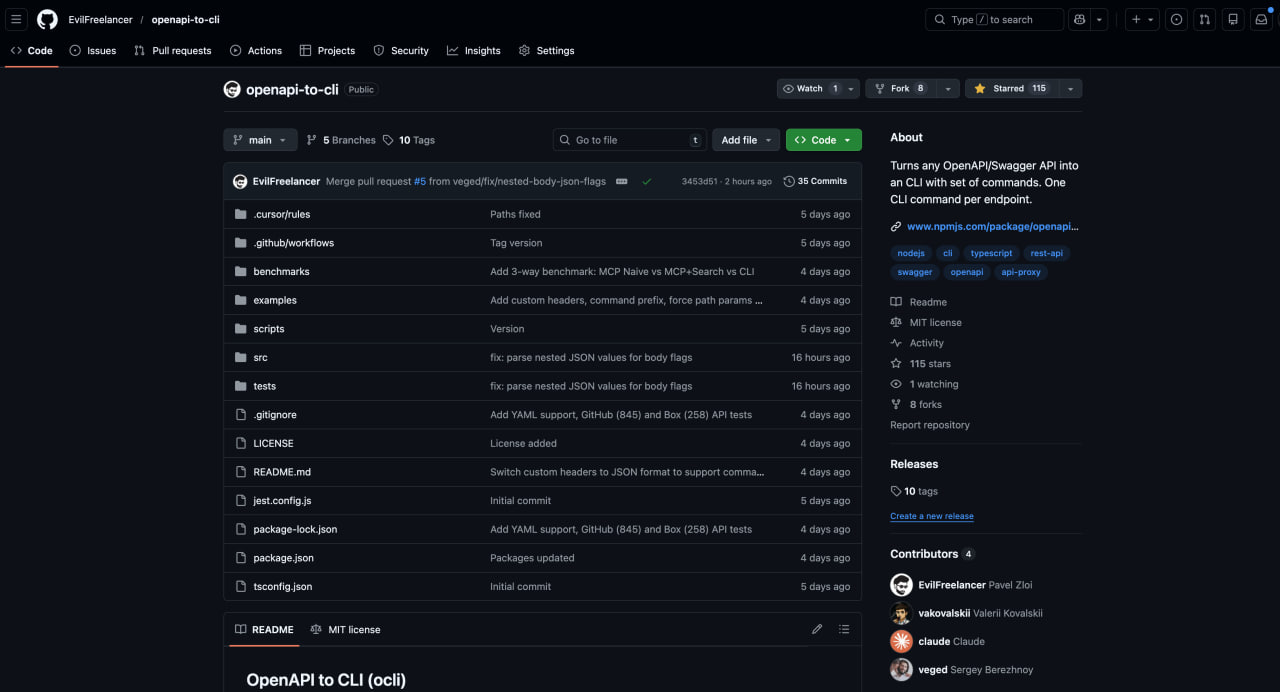Click EvilFreelancer avatar in commit row
Image resolution: width=1280 pixels, height=692 pixels.
click(240, 181)
